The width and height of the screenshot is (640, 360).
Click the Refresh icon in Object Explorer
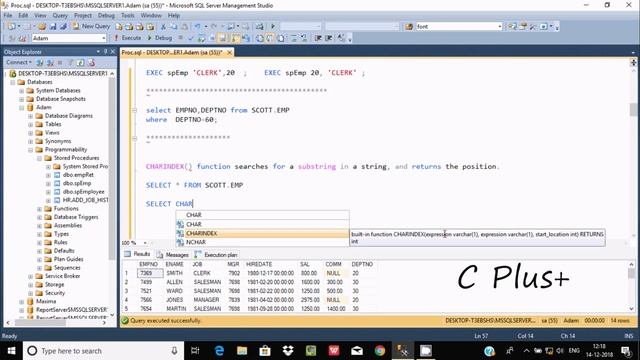(81, 62)
